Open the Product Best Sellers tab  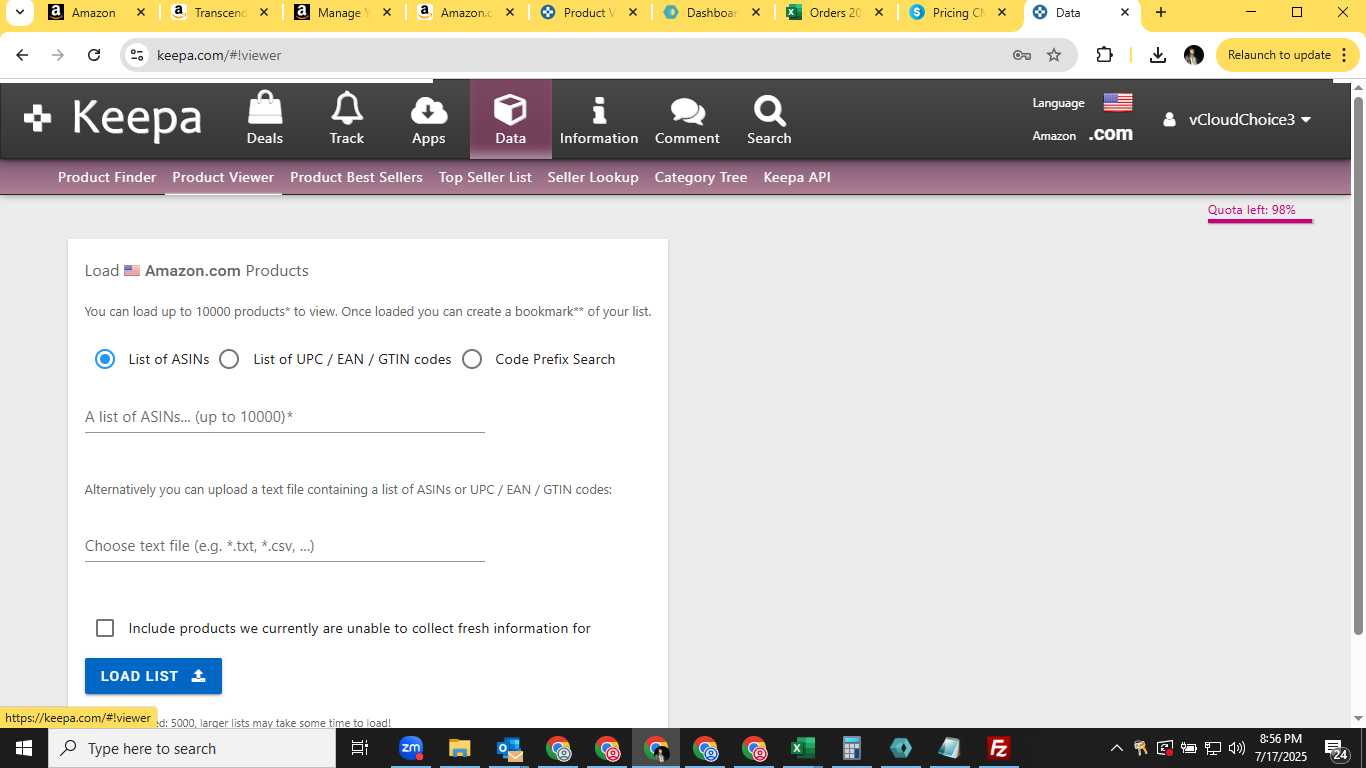(356, 177)
